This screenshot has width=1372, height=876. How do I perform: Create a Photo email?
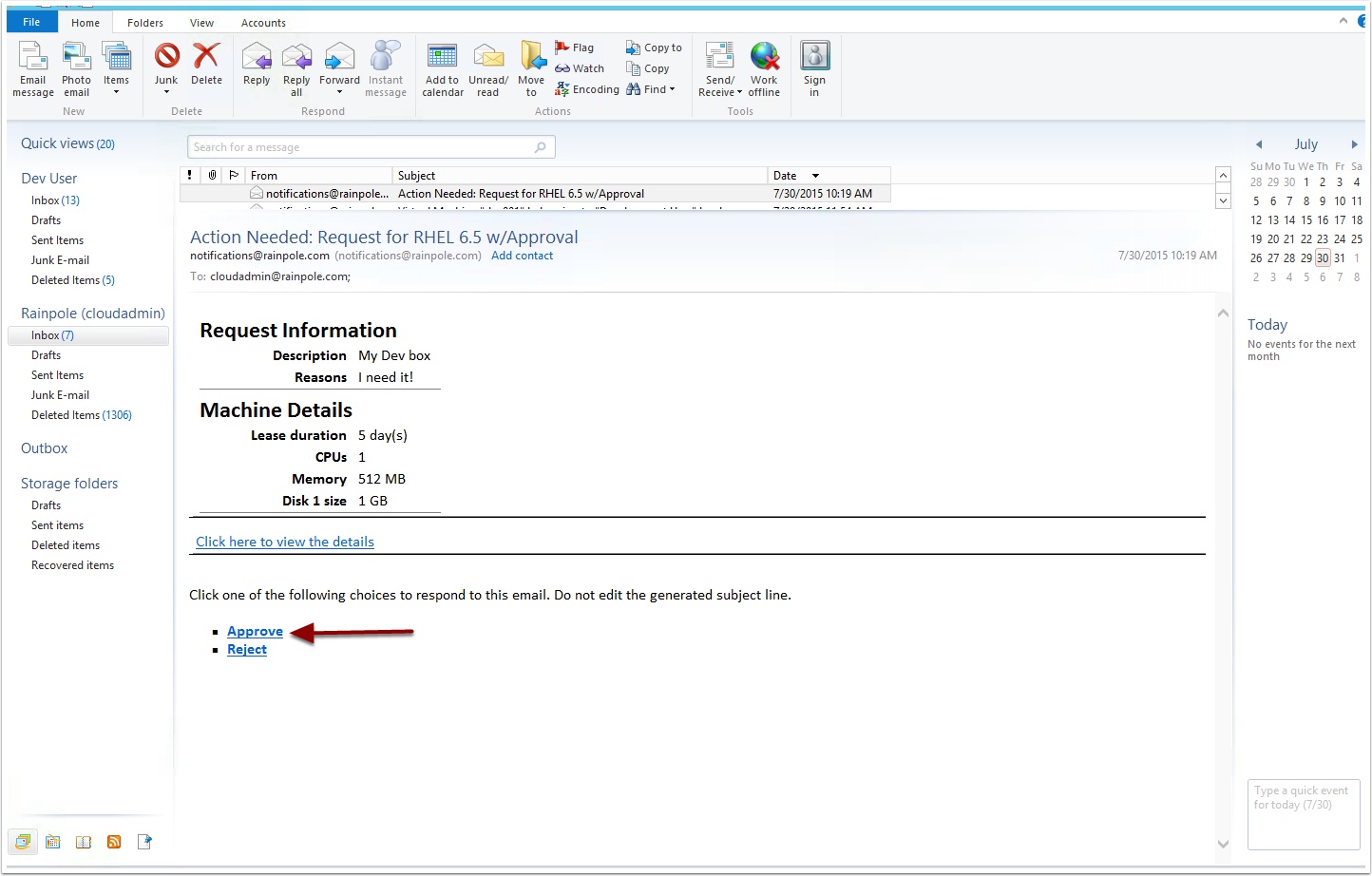click(x=76, y=69)
